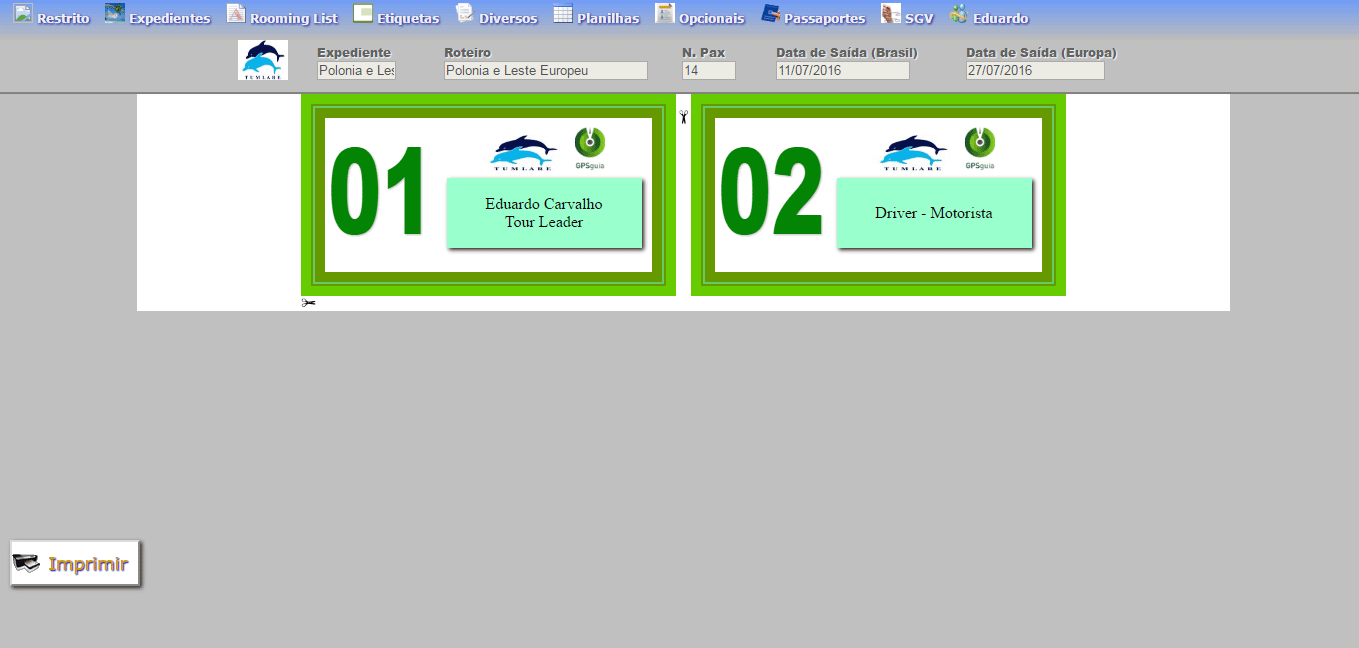
Task: Click the scissors icon below card 01
Action: click(x=308, y=303)
